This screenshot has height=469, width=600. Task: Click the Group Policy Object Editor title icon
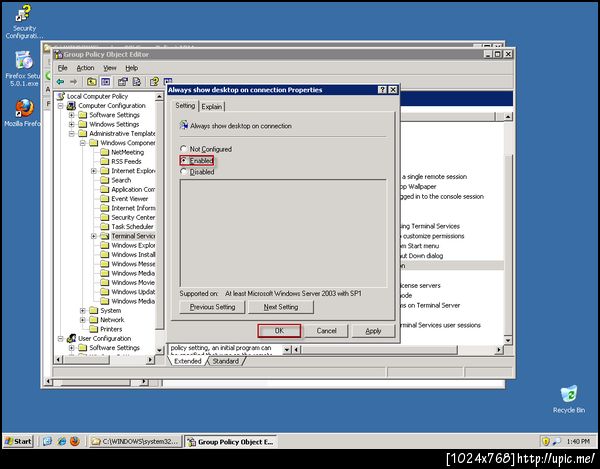point(58,54)
